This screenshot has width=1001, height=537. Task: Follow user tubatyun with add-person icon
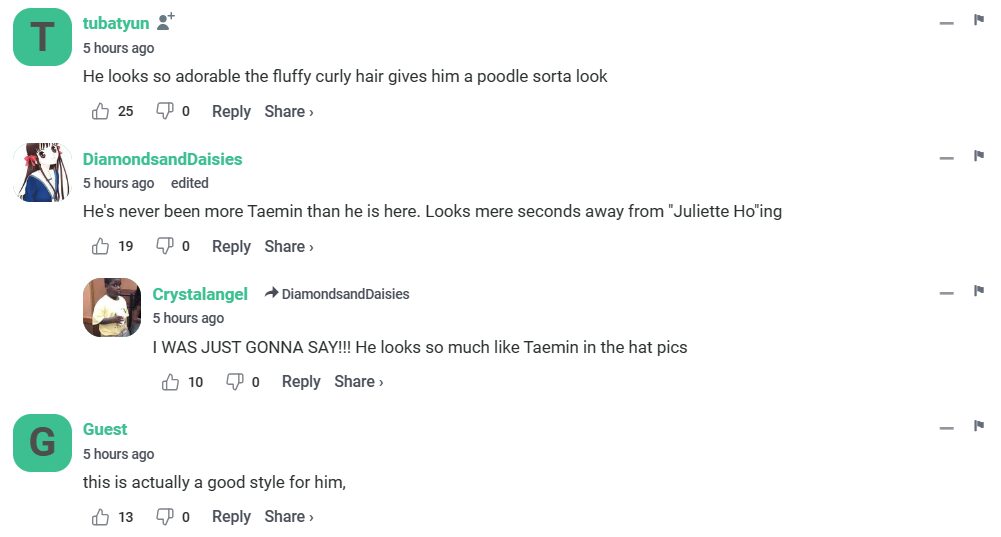point(166,21)
